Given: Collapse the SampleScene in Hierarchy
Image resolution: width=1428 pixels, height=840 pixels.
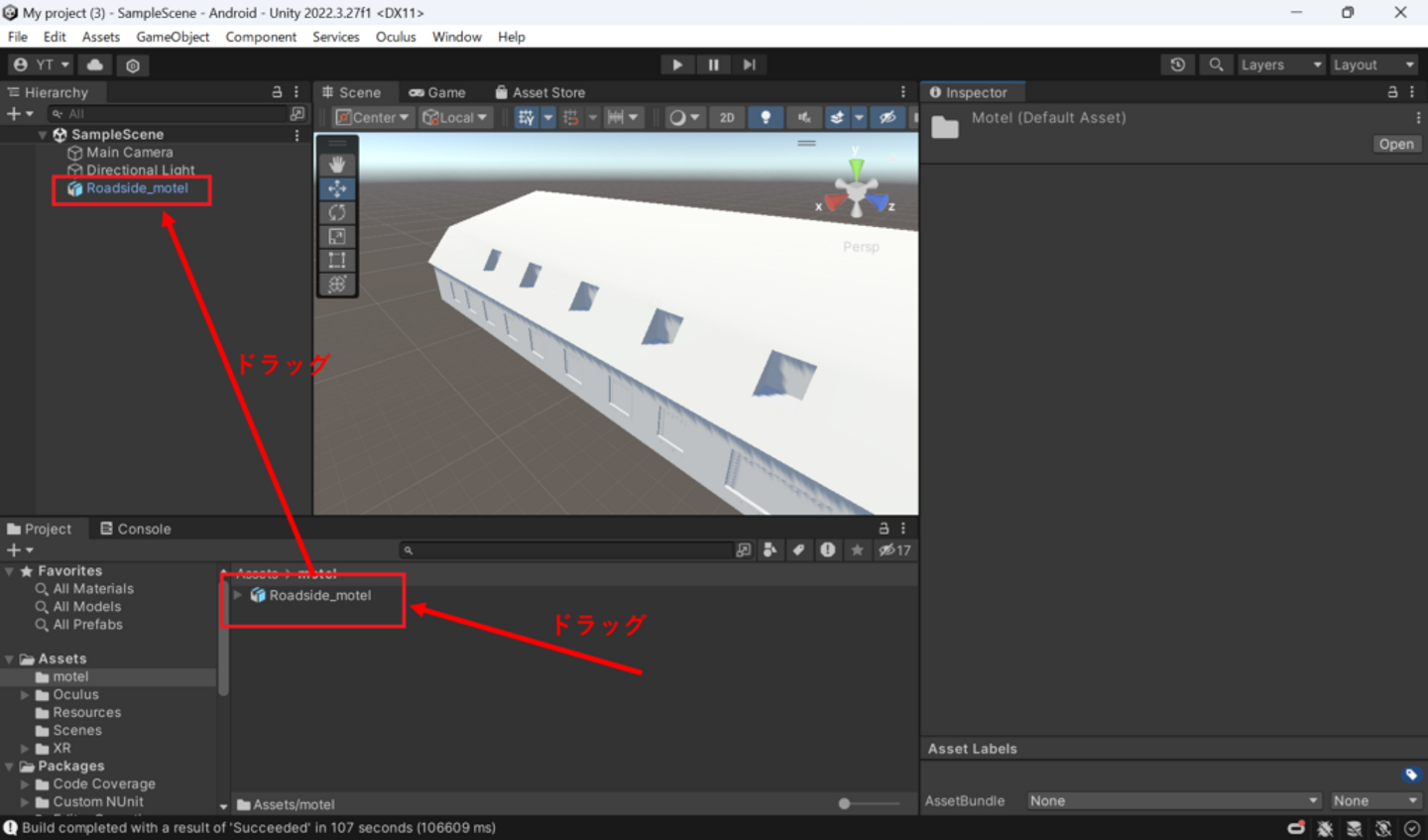Looking at the screenshot, I should [43, 135].
